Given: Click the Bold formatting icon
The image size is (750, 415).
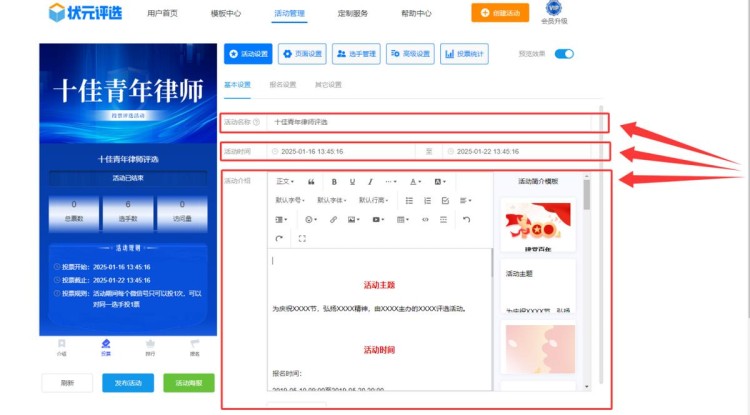Looking at the screenshot, I should [334, 182].
